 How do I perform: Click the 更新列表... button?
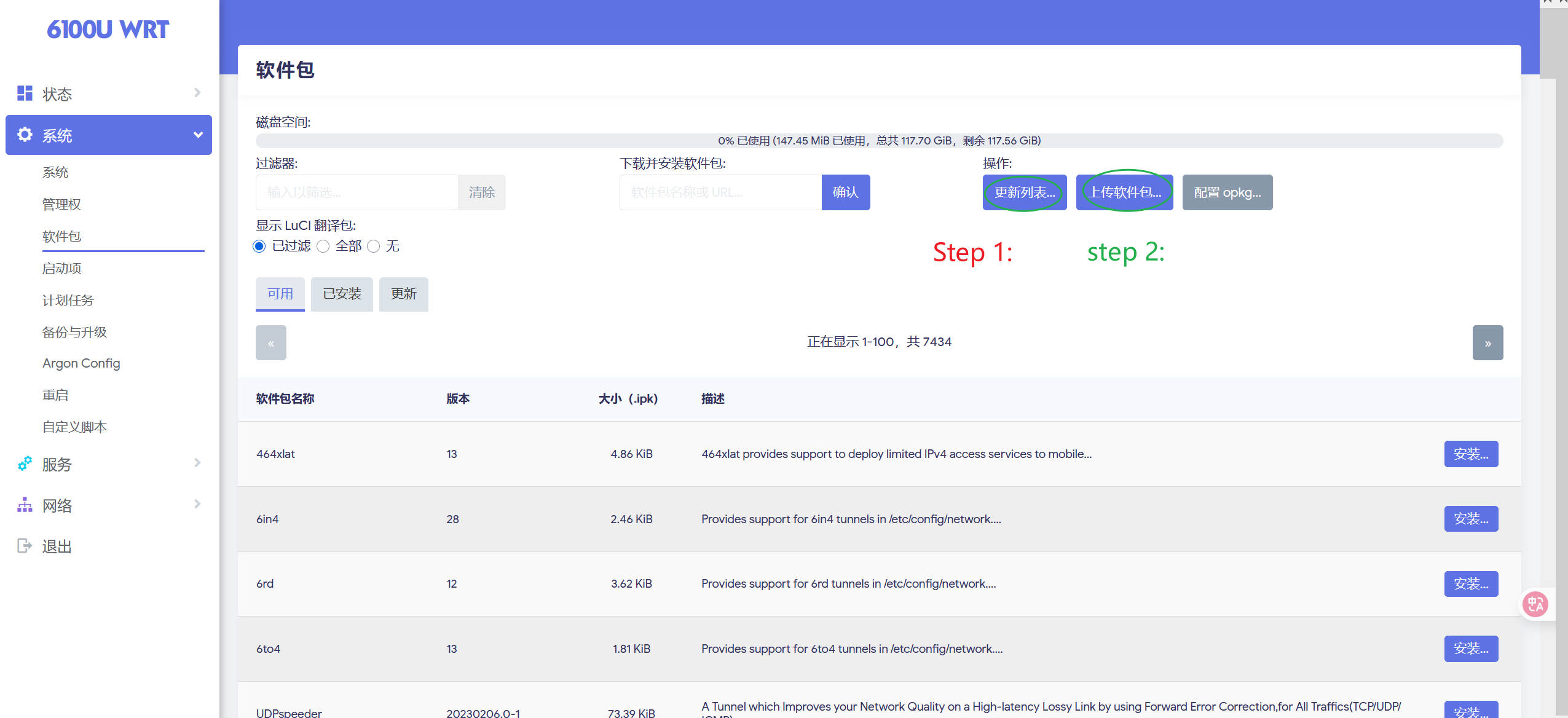point(1025,192)
